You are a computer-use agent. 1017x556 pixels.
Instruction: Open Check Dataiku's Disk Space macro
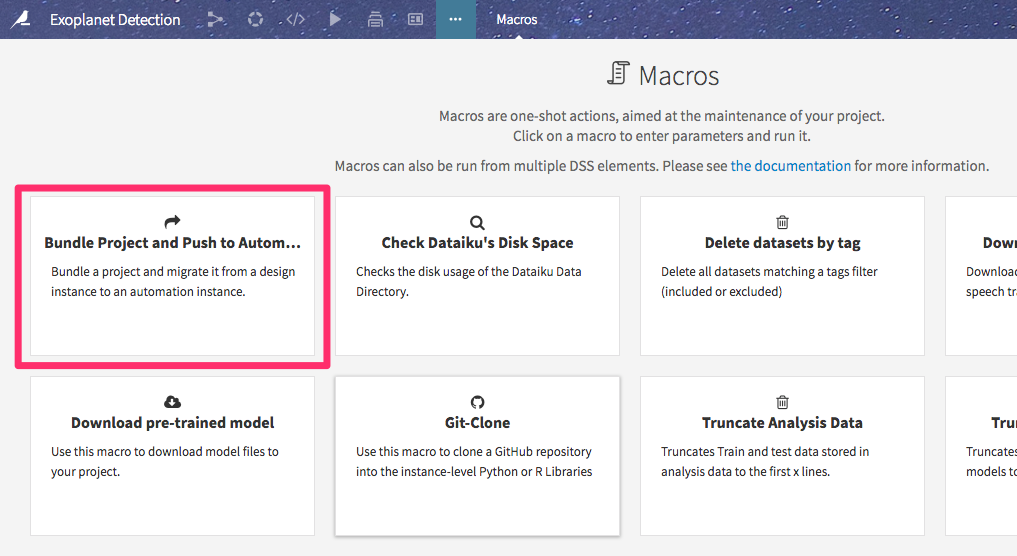[477, 276]
